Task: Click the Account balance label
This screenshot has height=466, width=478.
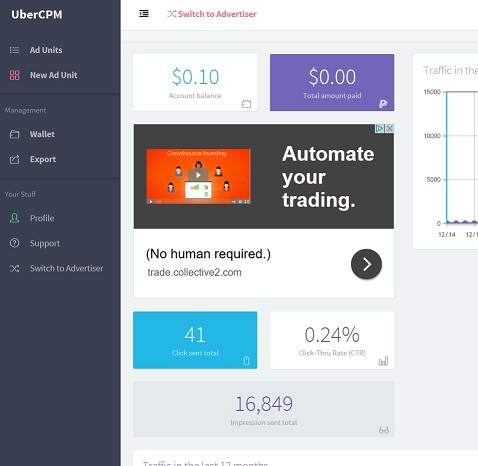Action: click(x=195, y=96)
